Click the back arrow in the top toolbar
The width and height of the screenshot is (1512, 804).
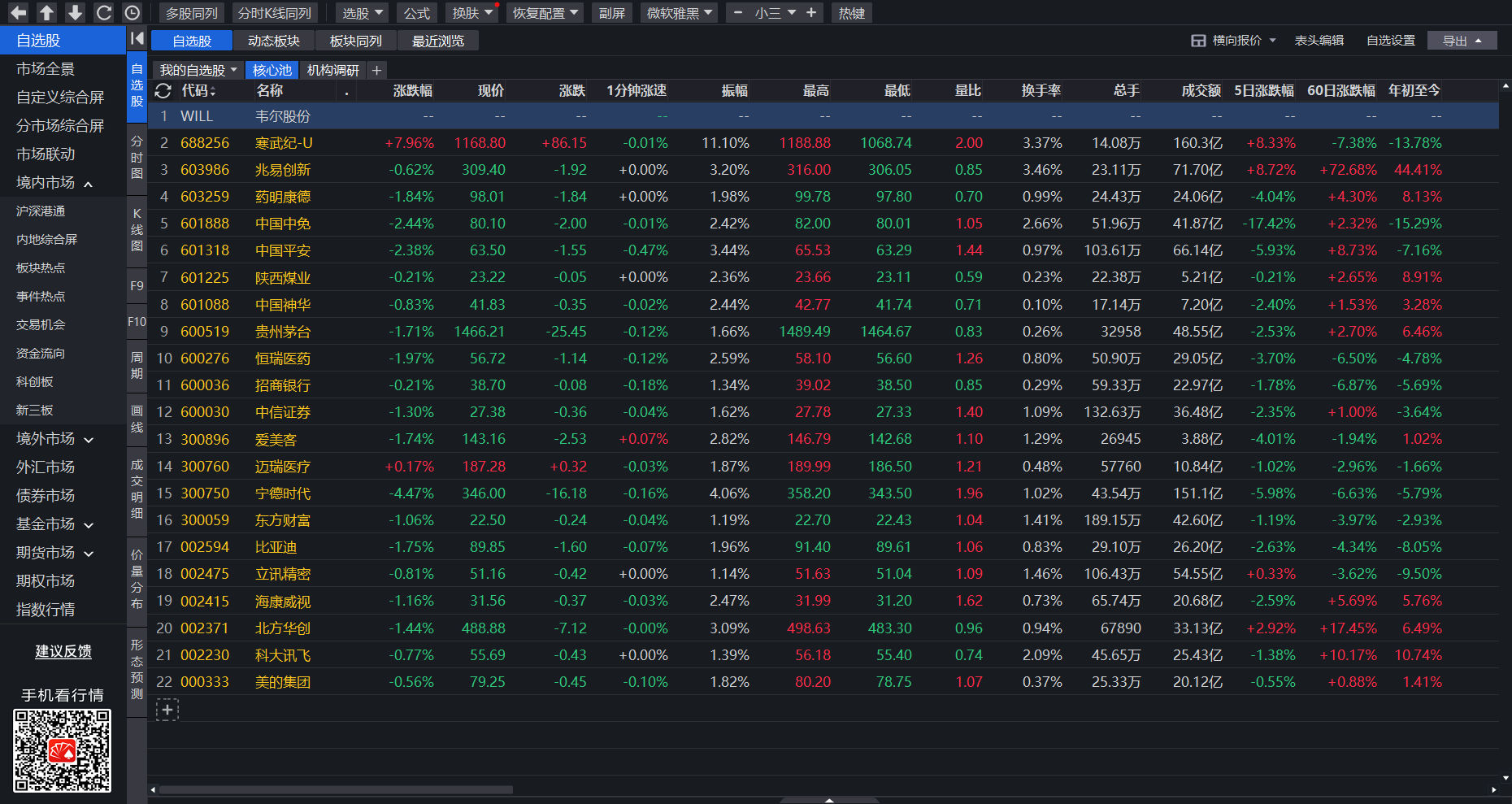click(x=18, y=13)
